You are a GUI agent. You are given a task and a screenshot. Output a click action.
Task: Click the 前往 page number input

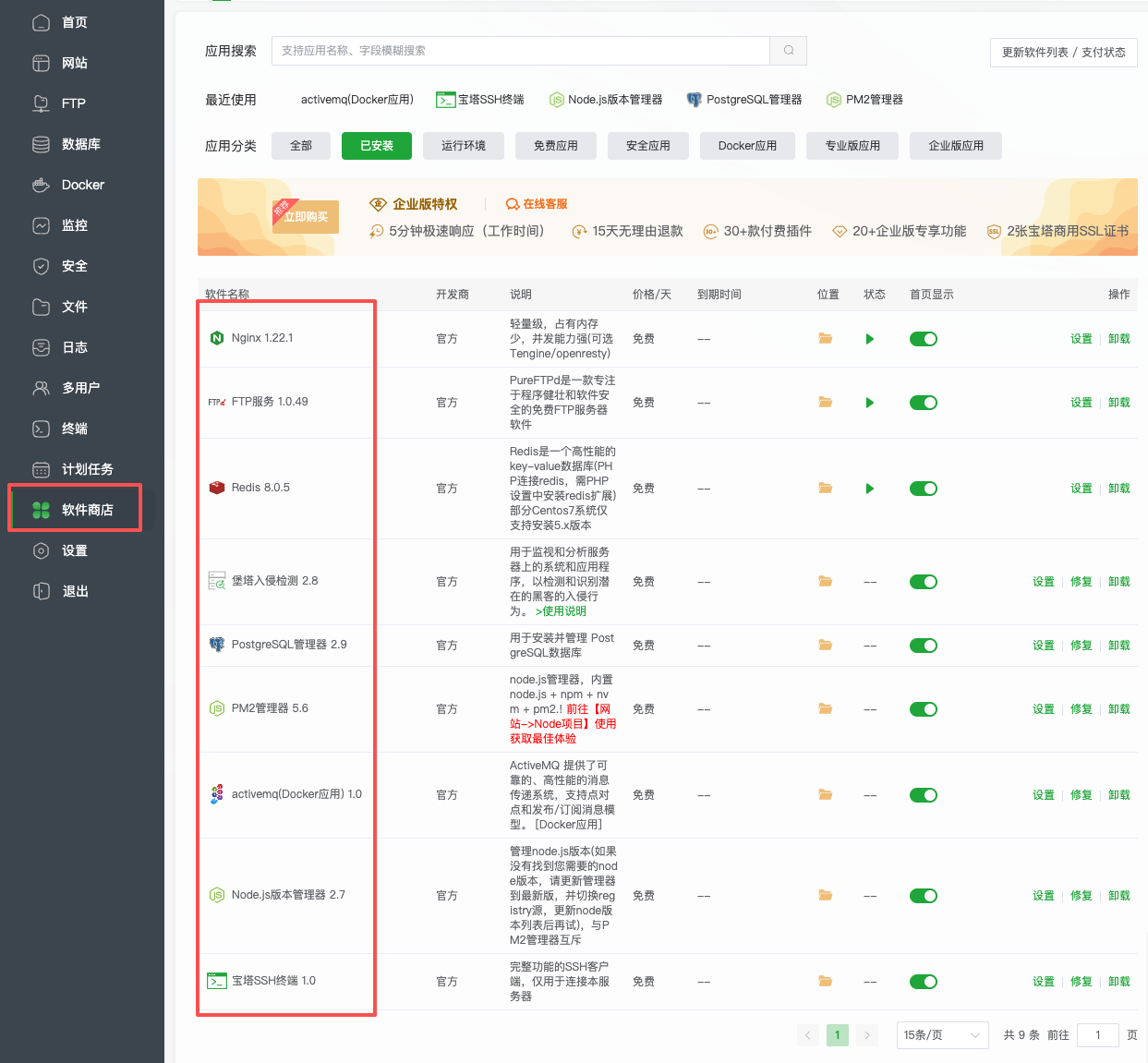(x=1098, y=1035)
